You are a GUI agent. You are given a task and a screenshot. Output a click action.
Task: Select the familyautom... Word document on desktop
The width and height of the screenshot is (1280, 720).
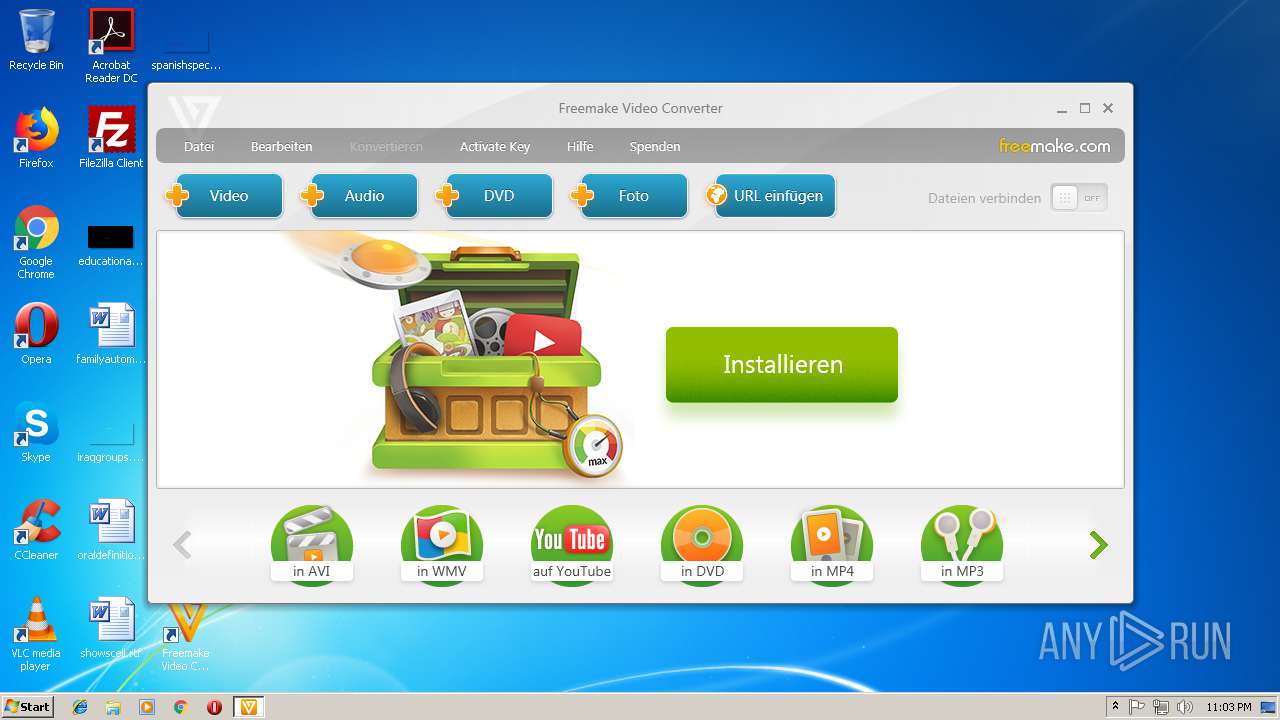(x=111, y=334)
